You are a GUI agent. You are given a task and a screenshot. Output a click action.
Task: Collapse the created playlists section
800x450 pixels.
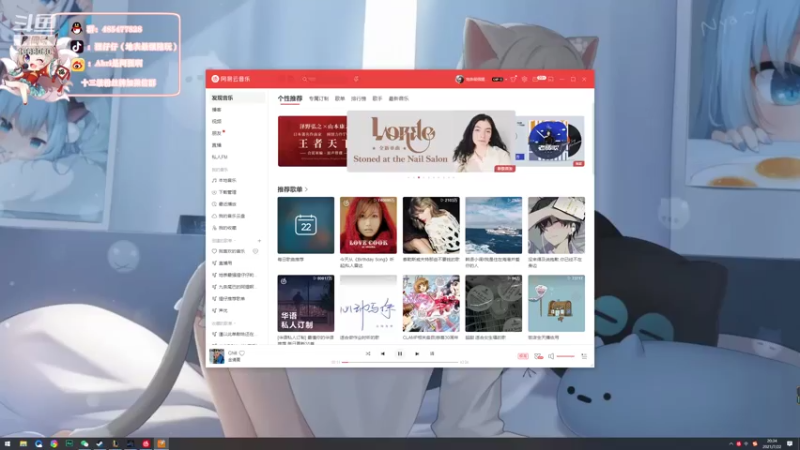(223, 240)
